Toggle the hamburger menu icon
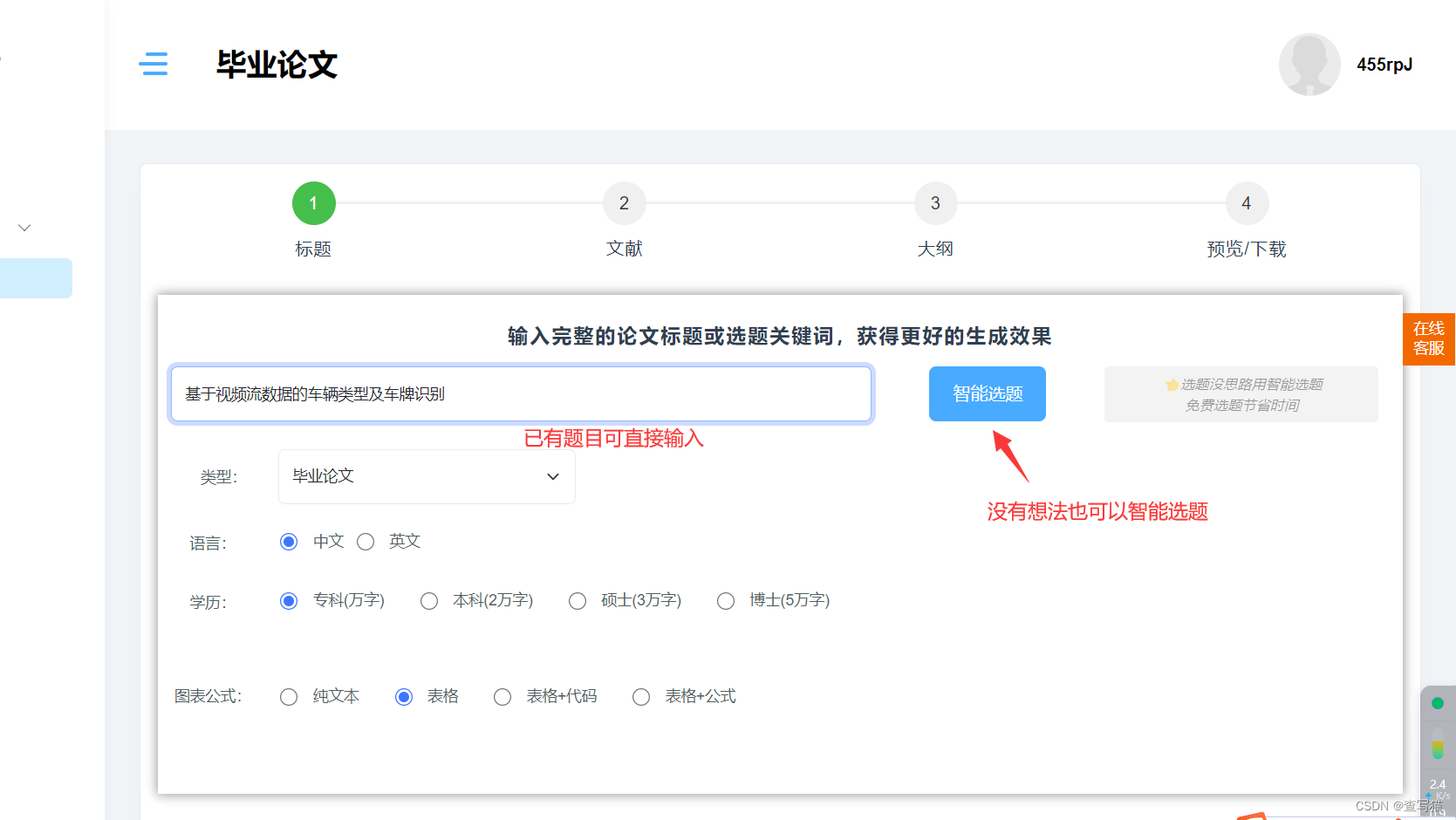 [x=154, y=64]
